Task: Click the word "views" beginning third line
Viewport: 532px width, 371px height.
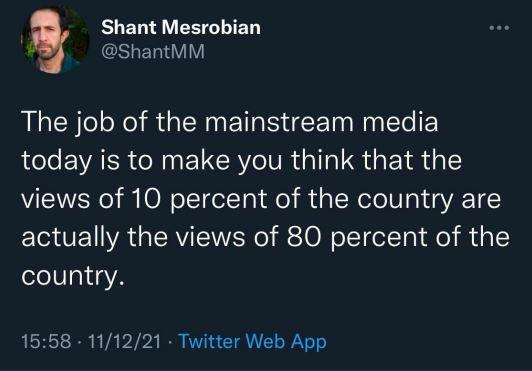Action: tap(56, 199)
